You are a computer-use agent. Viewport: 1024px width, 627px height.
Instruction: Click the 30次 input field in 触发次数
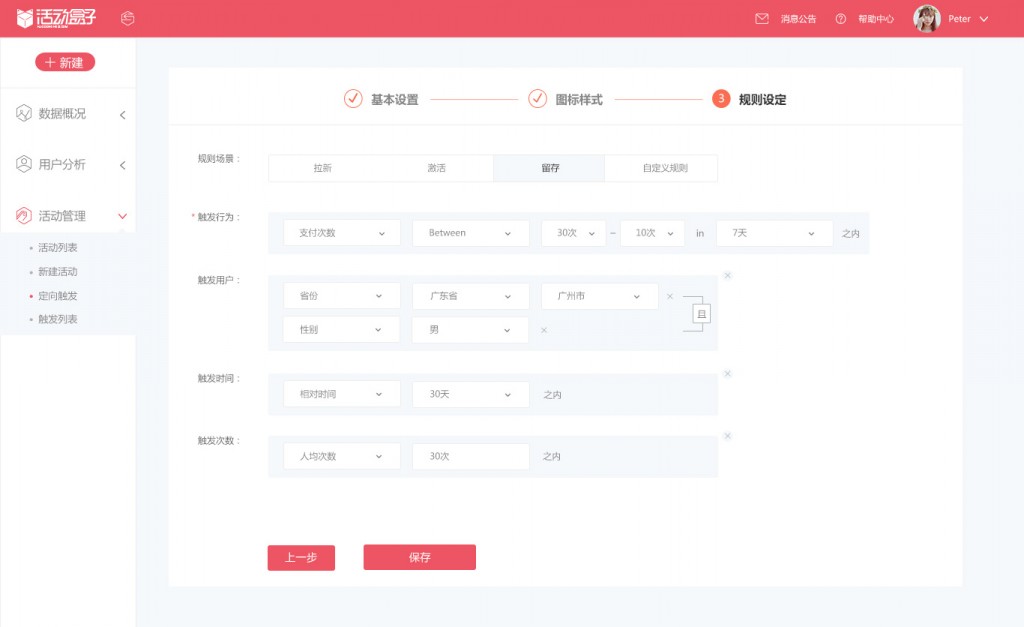[470, 457]
